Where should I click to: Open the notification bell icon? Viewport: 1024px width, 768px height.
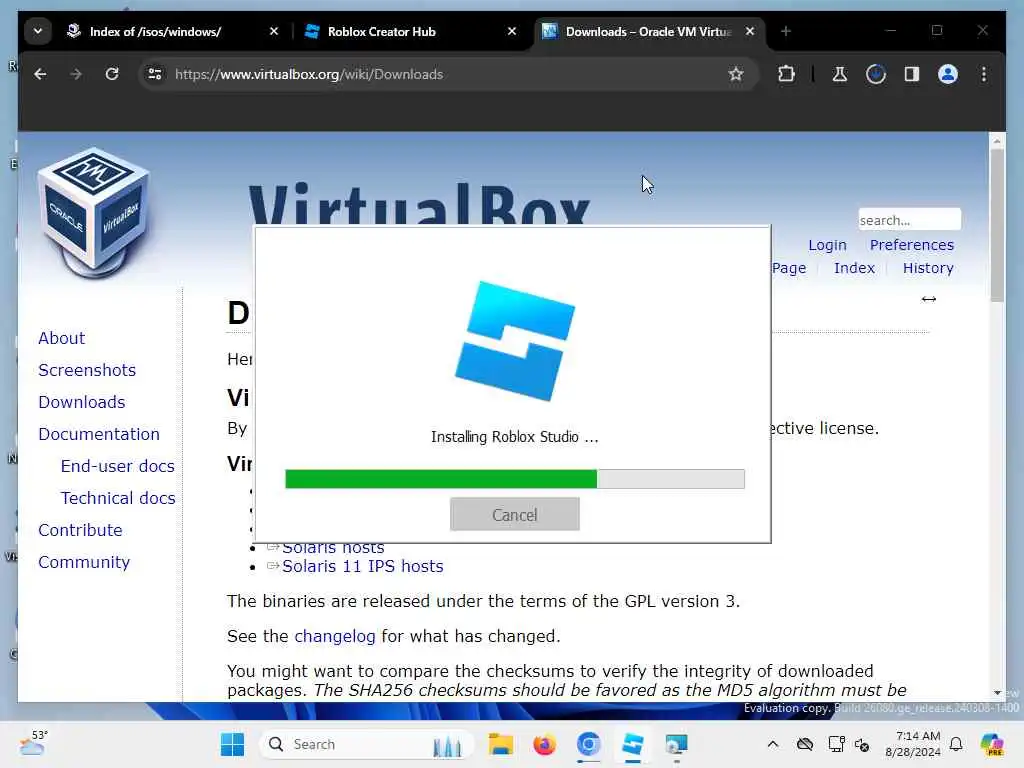coord(956,744)
